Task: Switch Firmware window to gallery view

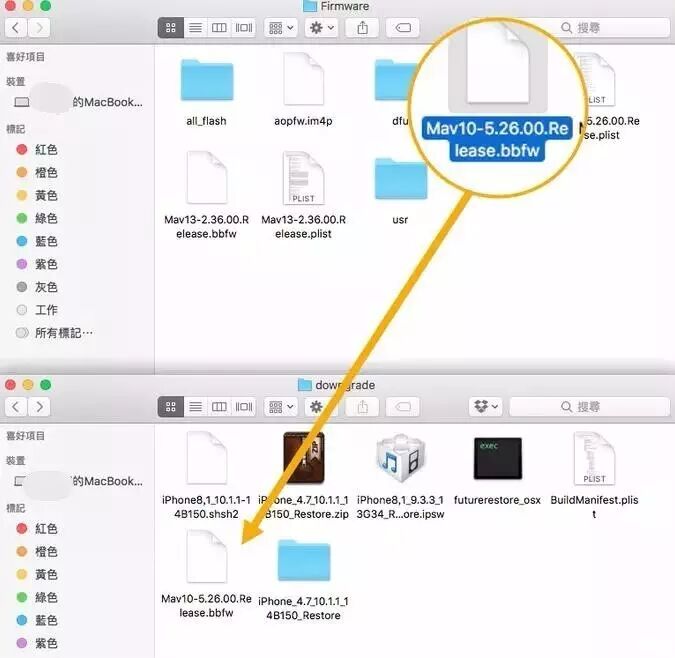Action: pos(244,28)
